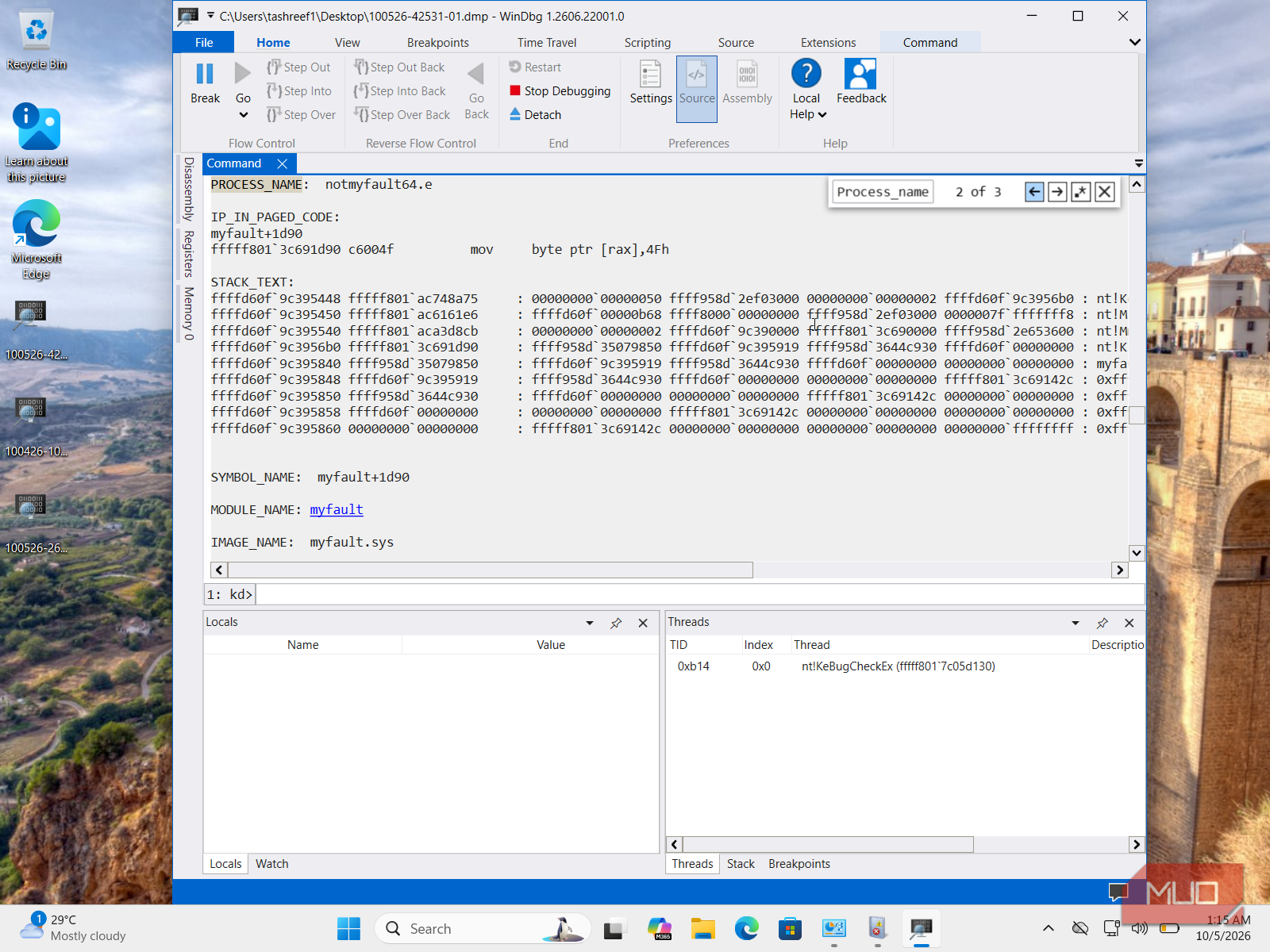Follow the myfault module link
This screenshot has height=952, width=1270.
point(337,509)
